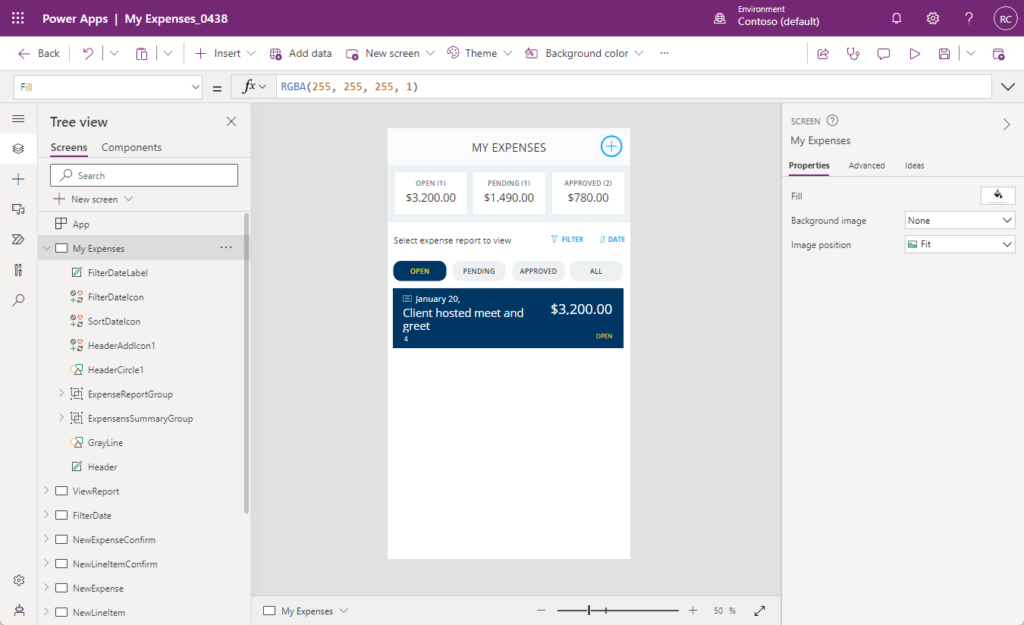Click zoom out minus button
This screenshot has height=625, width=1024.
541,611
